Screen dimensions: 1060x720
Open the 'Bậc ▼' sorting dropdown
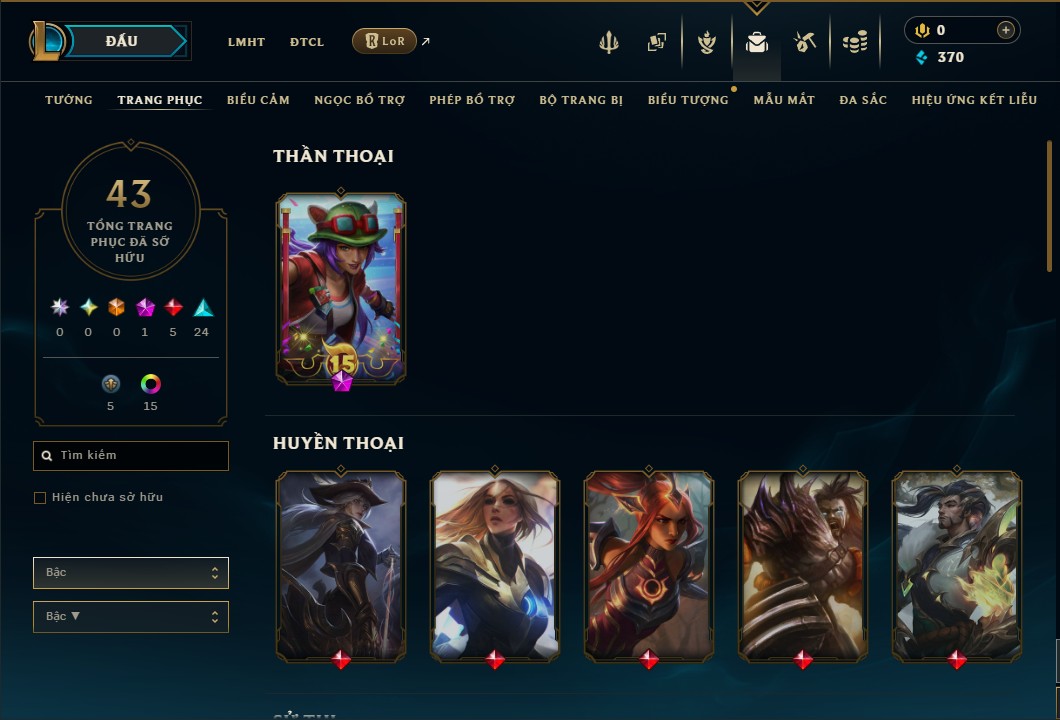(130, 617)
